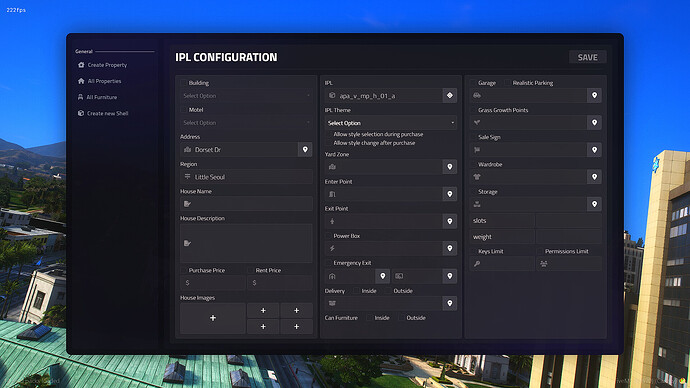Screen dimensions: 690x388
Task: Enable the Grass Growth Points checkbox
Action: point(473,110)
